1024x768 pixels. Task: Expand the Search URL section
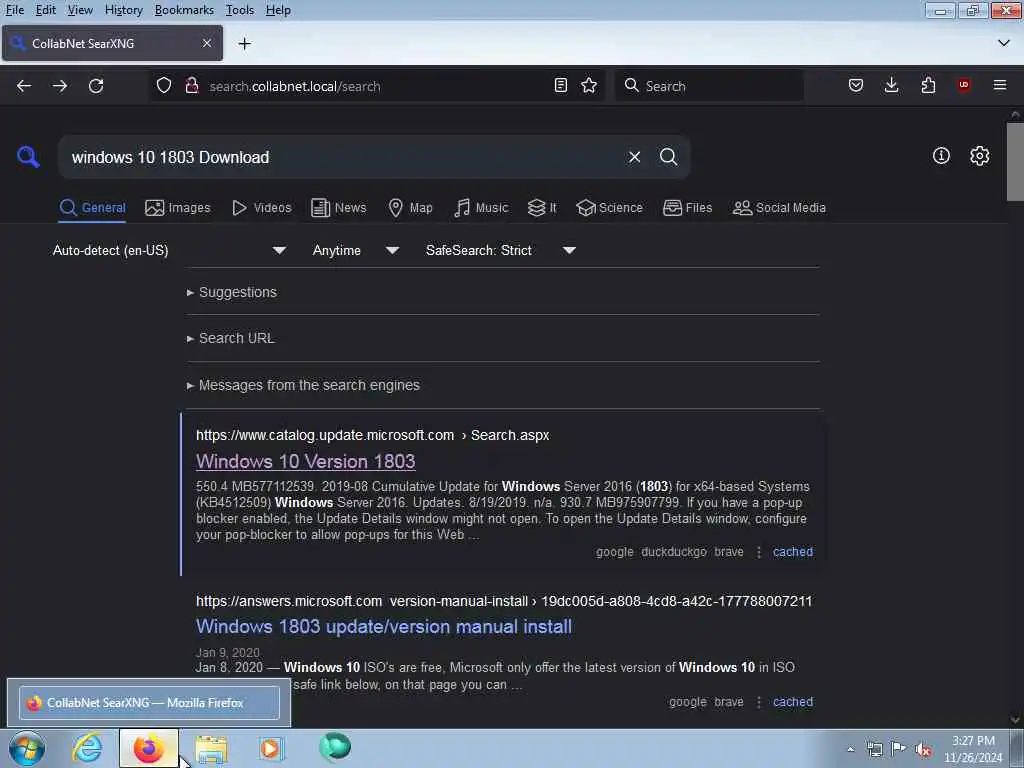(x=231, y=338)
